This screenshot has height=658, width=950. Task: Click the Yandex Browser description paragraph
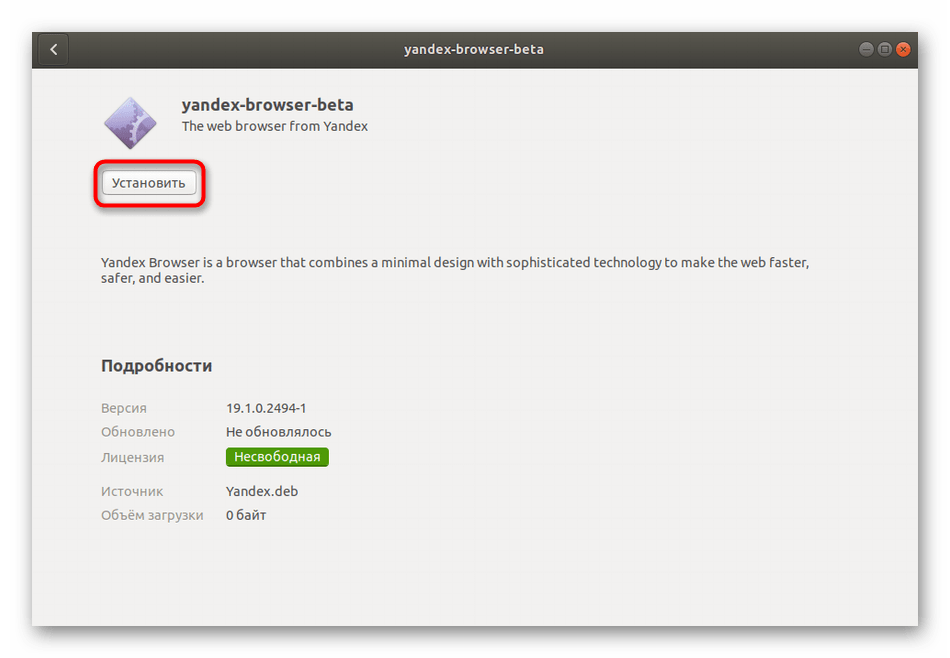[455, 270]
